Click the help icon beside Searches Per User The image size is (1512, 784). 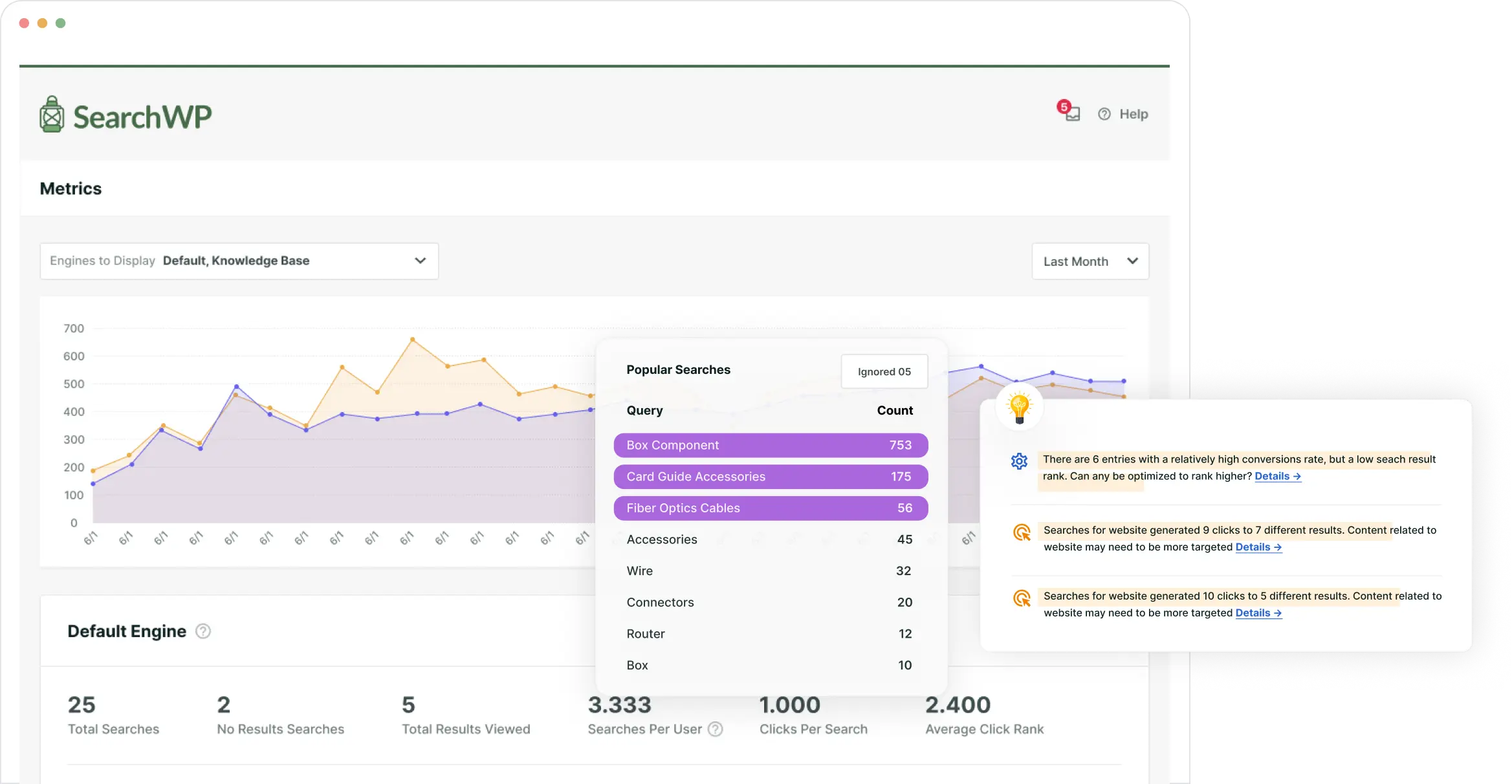[x=716, y=730]
